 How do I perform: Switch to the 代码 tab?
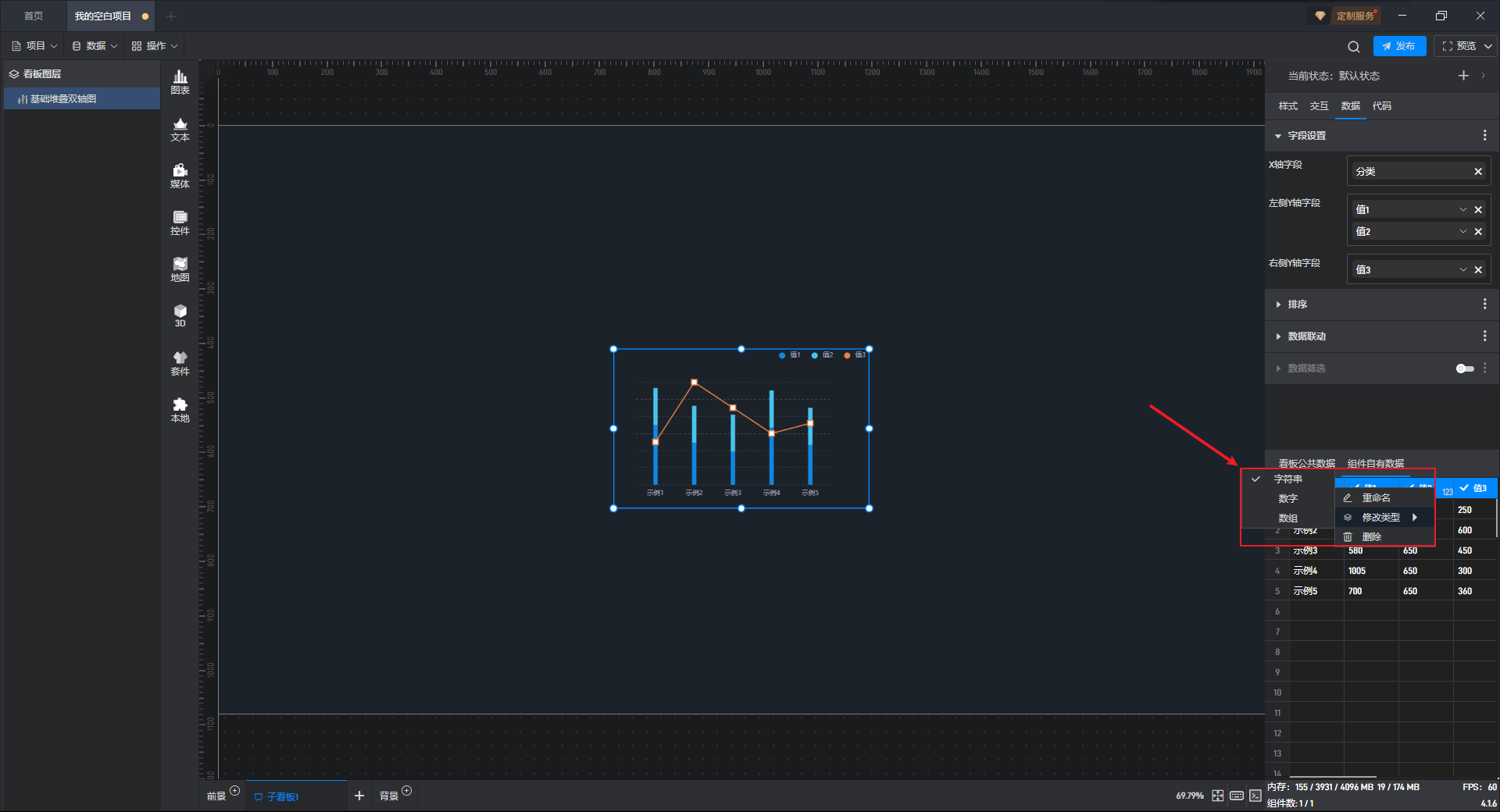pyautogui.click(x=1381, y=106)
